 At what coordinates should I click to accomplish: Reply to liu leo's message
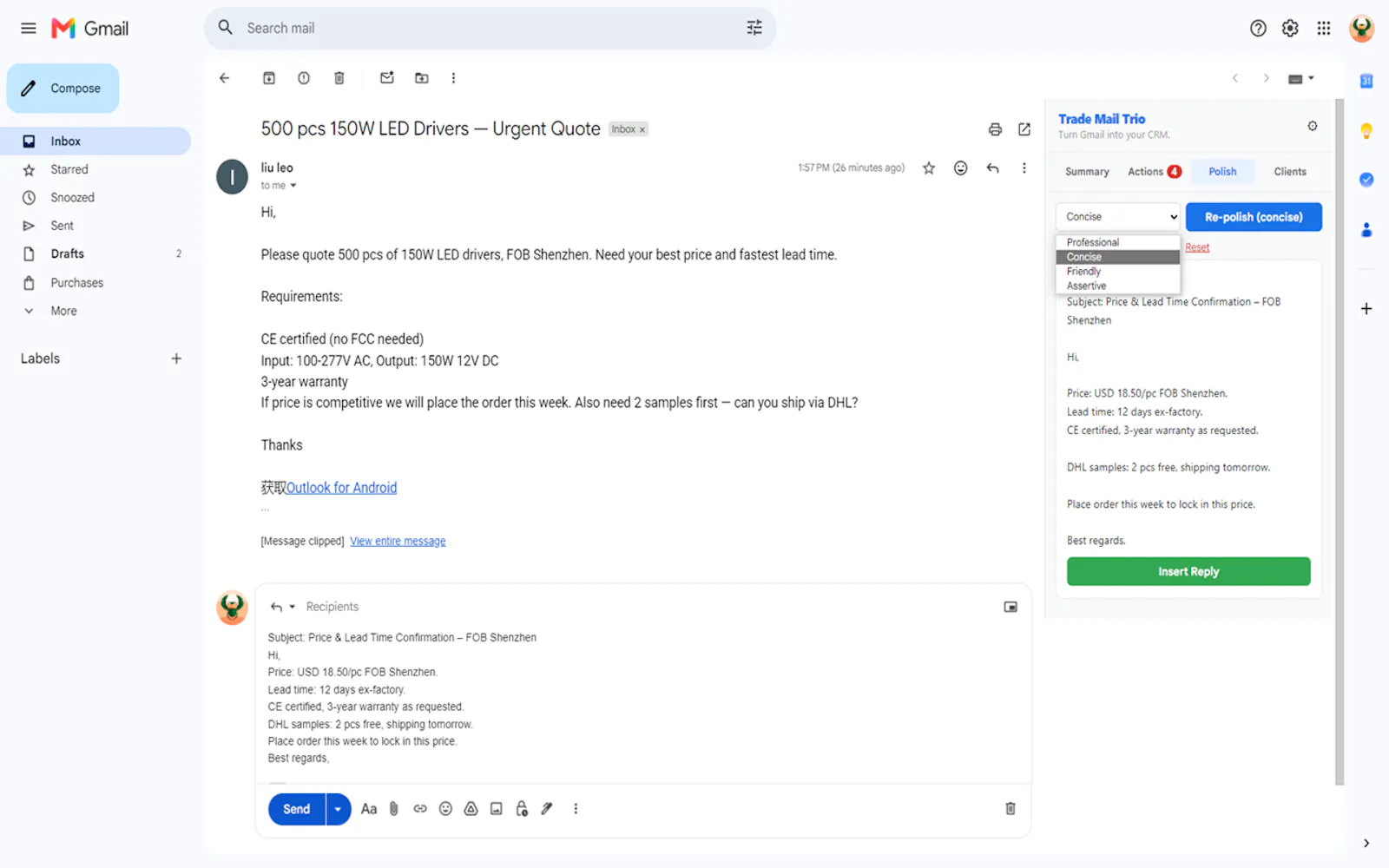click(992, 168)
